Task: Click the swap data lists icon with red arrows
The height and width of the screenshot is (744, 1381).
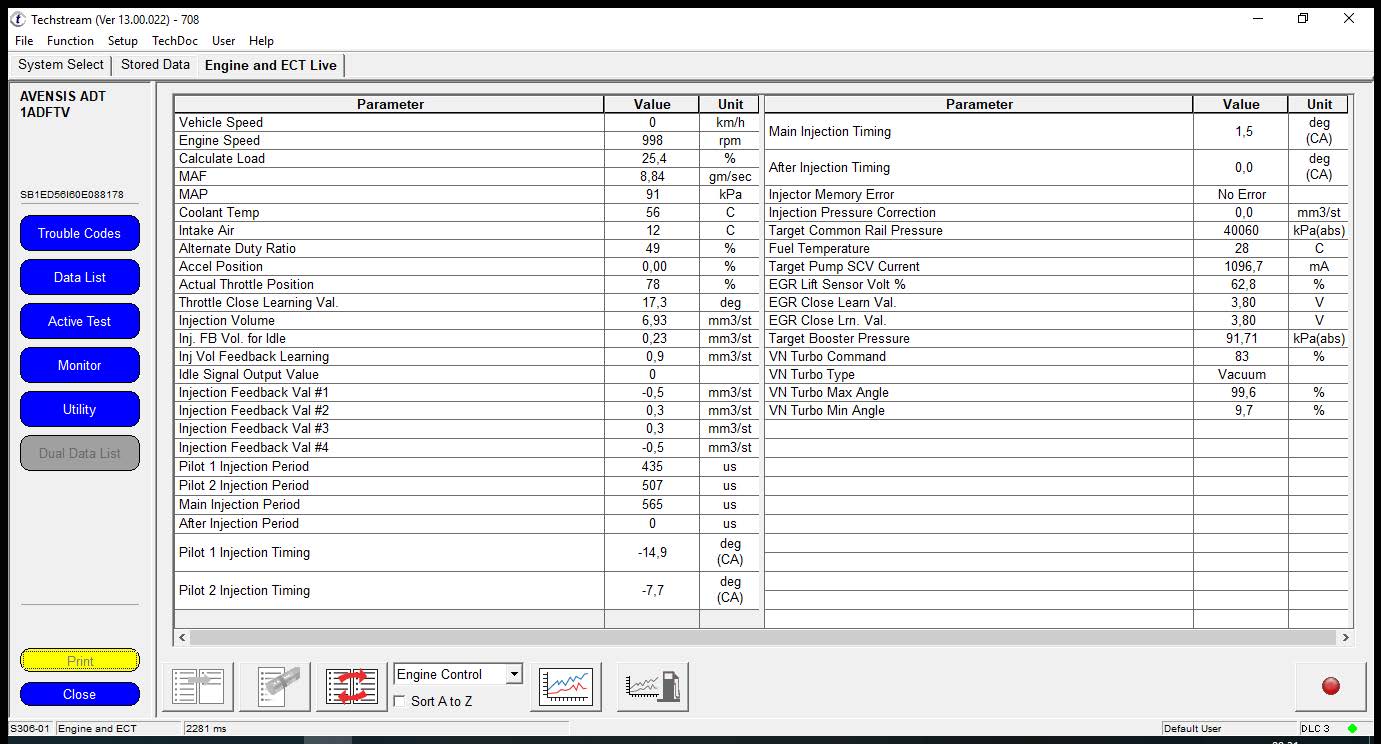Action: (351, 685)
